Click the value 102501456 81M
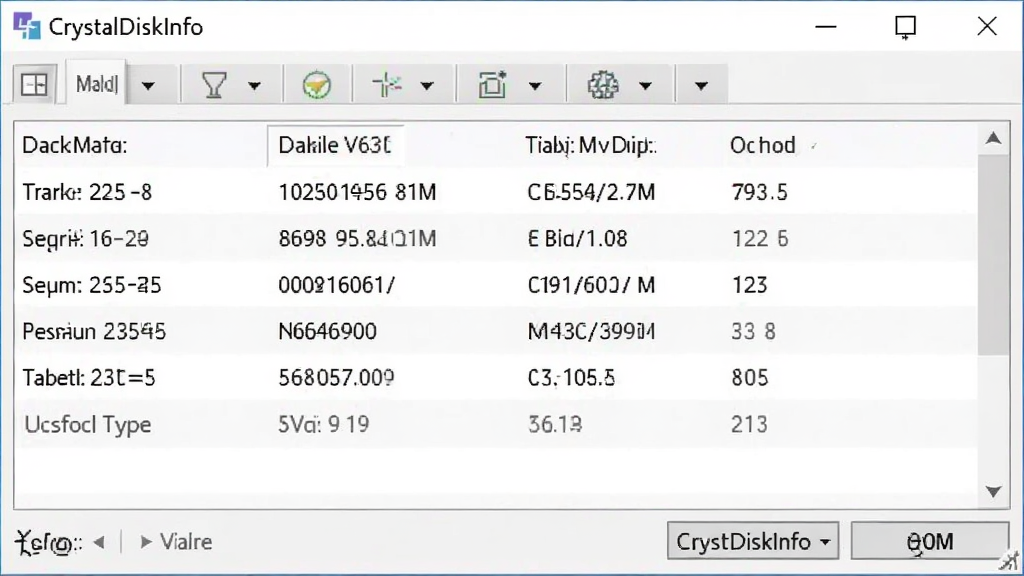The image size is (1024, 576). coord(357,192)
